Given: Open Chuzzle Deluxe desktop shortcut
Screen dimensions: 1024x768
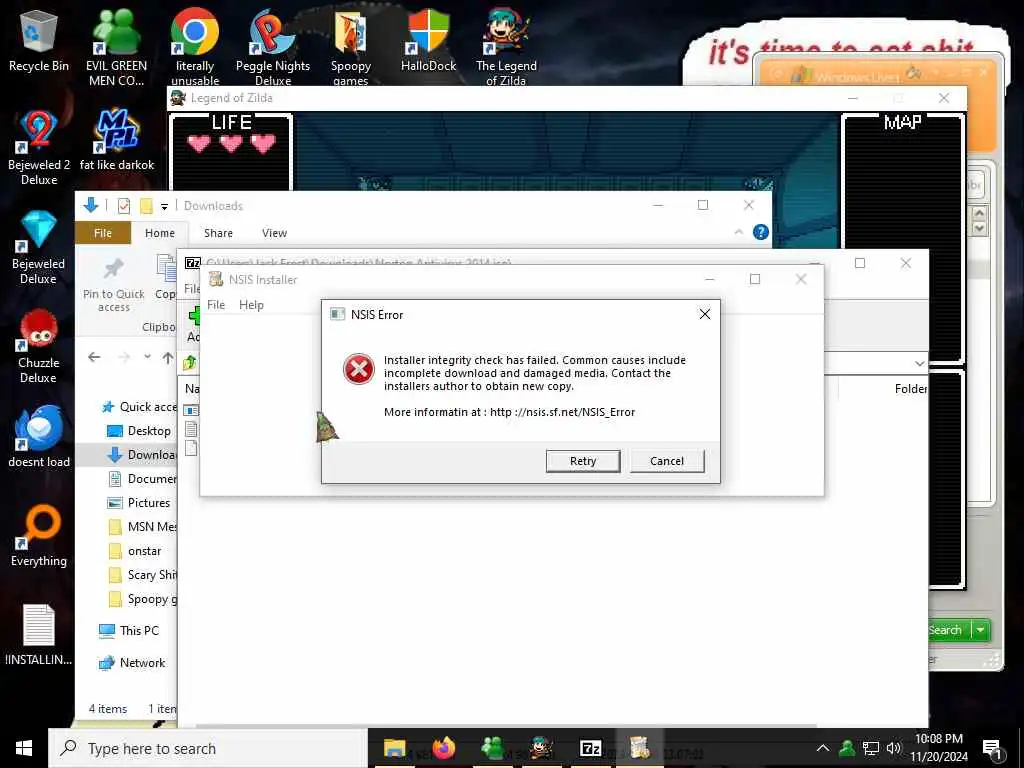Looking at the screenshot, I should pos(39,346).
